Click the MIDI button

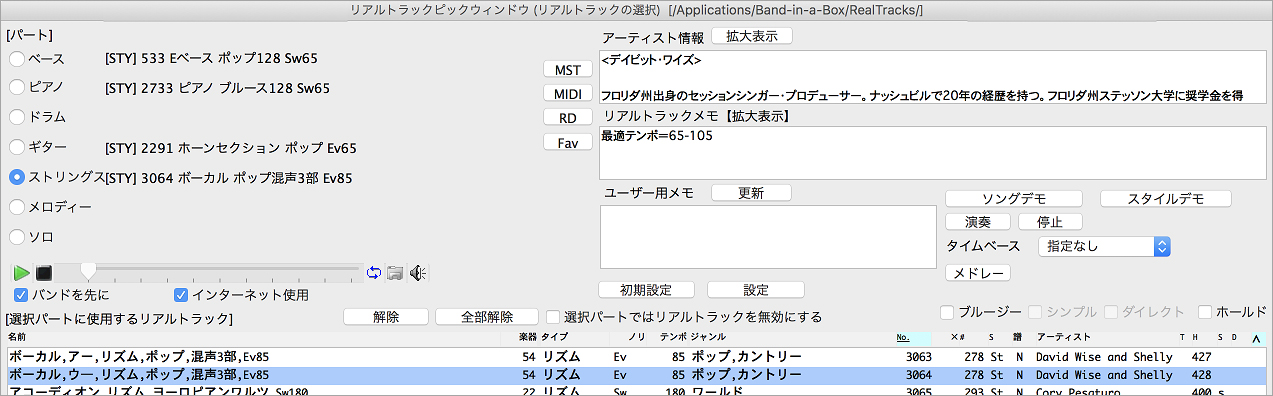click(567, 94)
